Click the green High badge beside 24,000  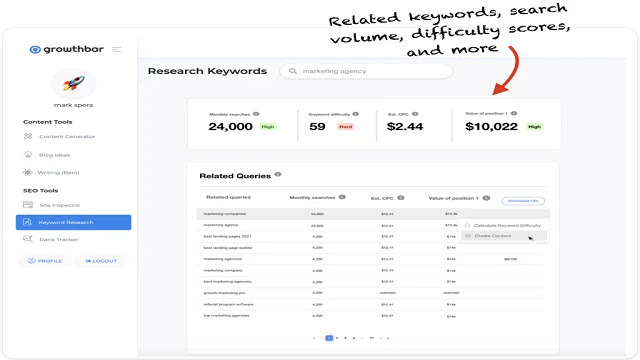tap(268, 127)
